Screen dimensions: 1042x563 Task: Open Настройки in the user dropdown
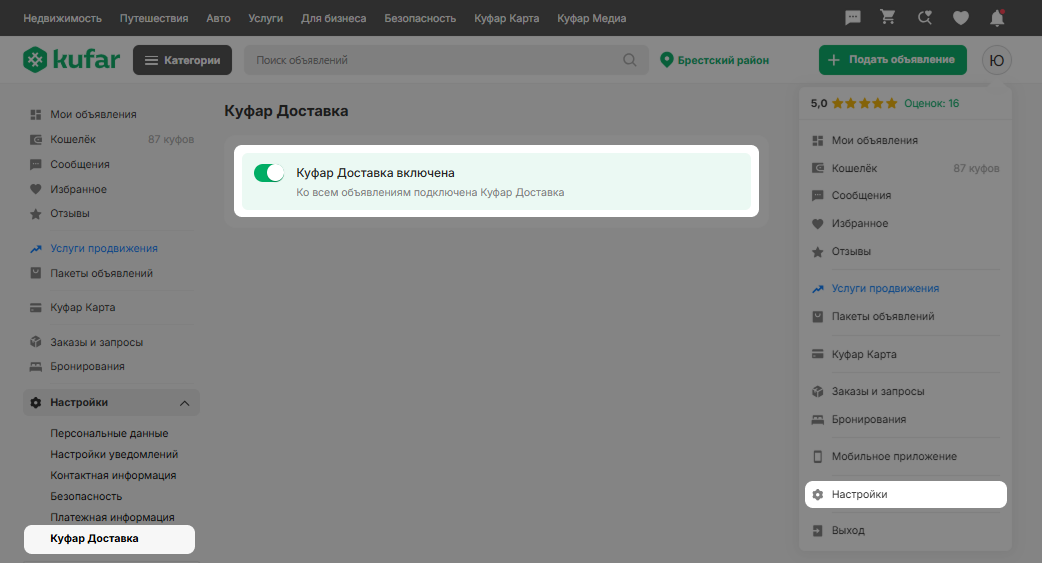[905, 495]
